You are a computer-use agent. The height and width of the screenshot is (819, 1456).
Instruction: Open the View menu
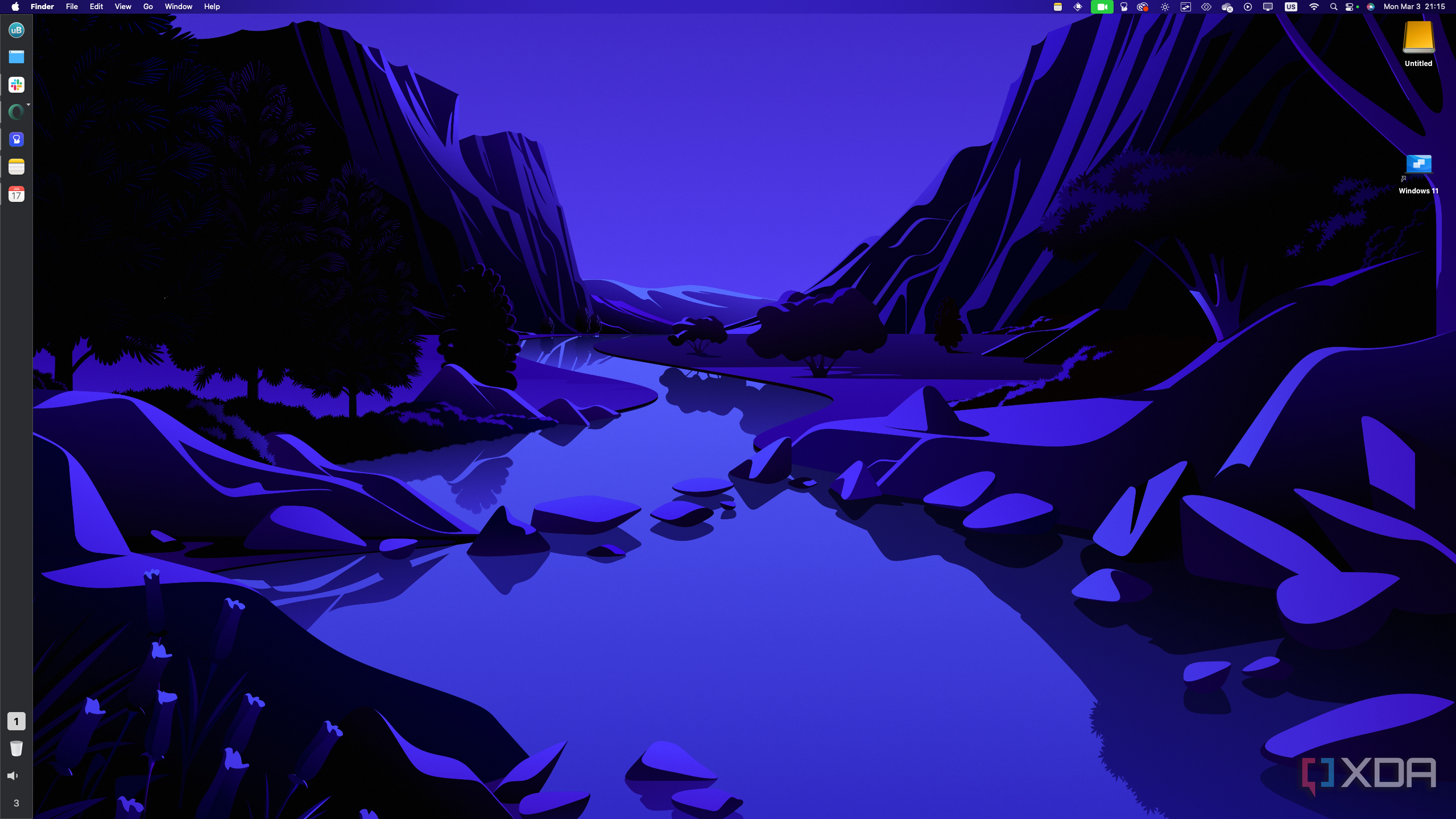[123, 7]
